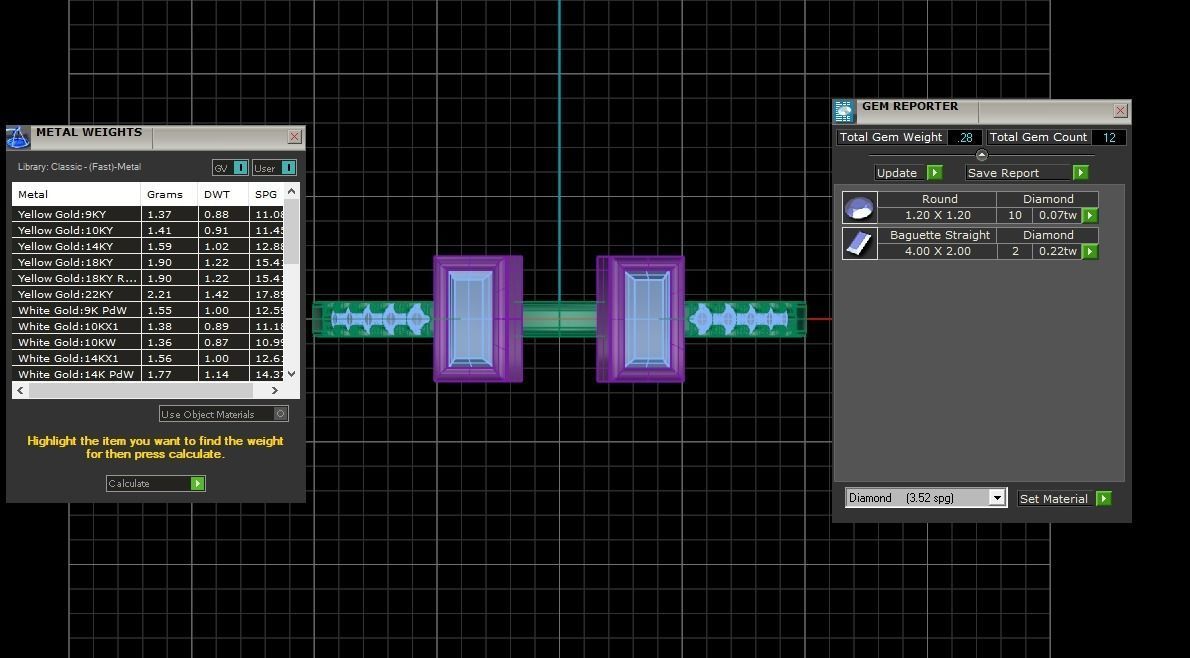Click the metal table scroll-down arrow
Image resolution: width=1190 pixels, height=658 pixels.
291,373
